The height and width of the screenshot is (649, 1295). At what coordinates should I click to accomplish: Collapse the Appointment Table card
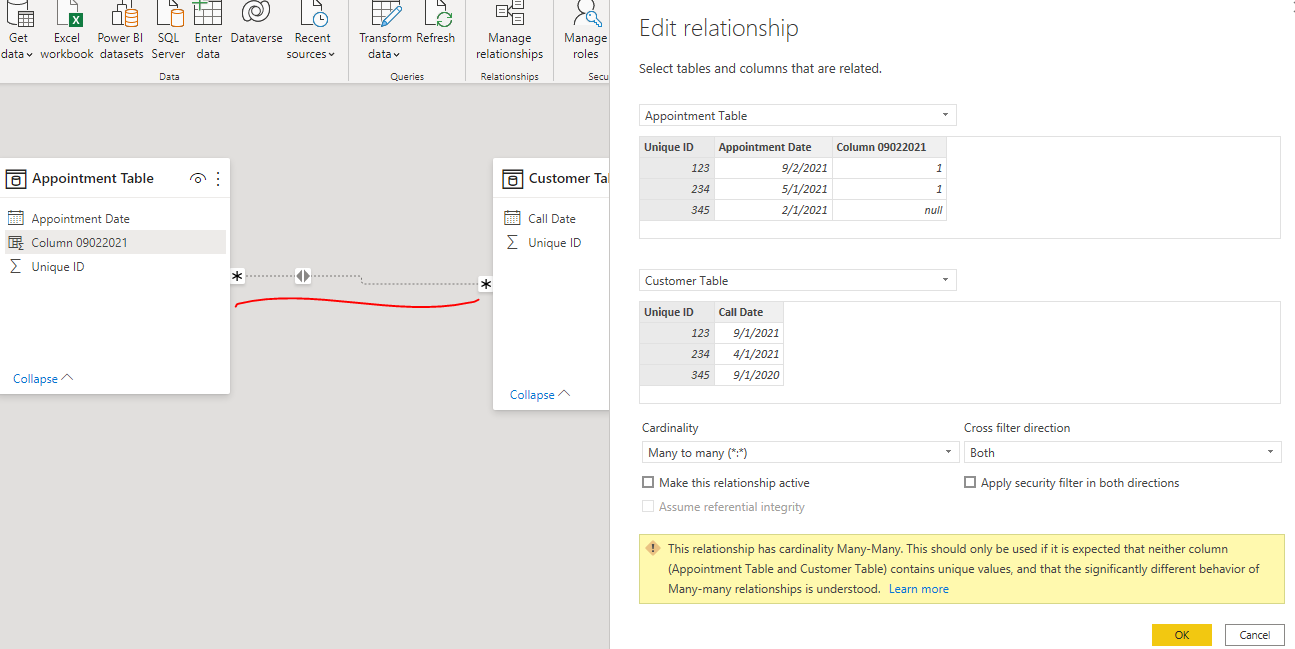(43, 379)
